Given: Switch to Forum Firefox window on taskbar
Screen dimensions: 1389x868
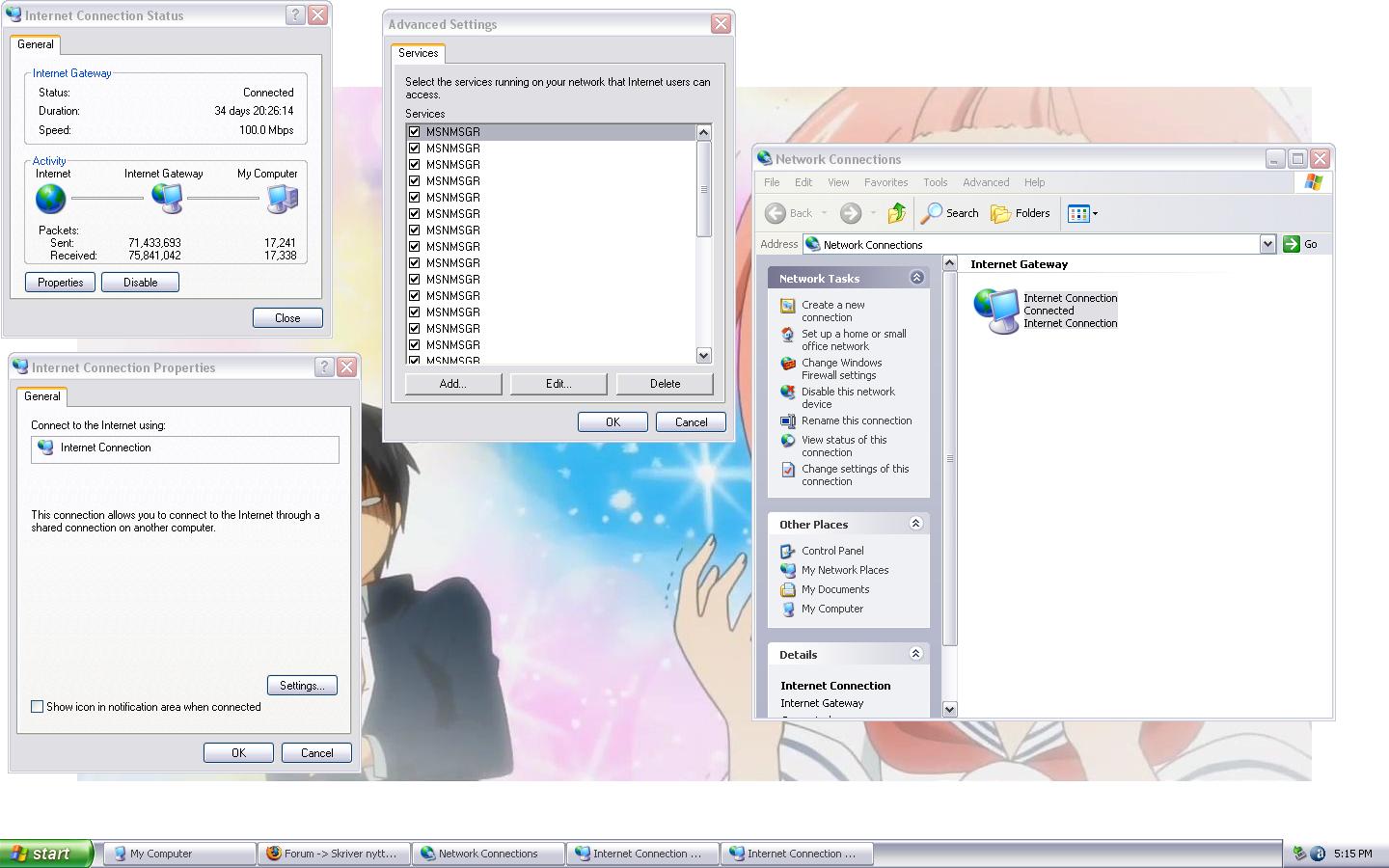Looking at the screenshot, I should coord(334,854).
